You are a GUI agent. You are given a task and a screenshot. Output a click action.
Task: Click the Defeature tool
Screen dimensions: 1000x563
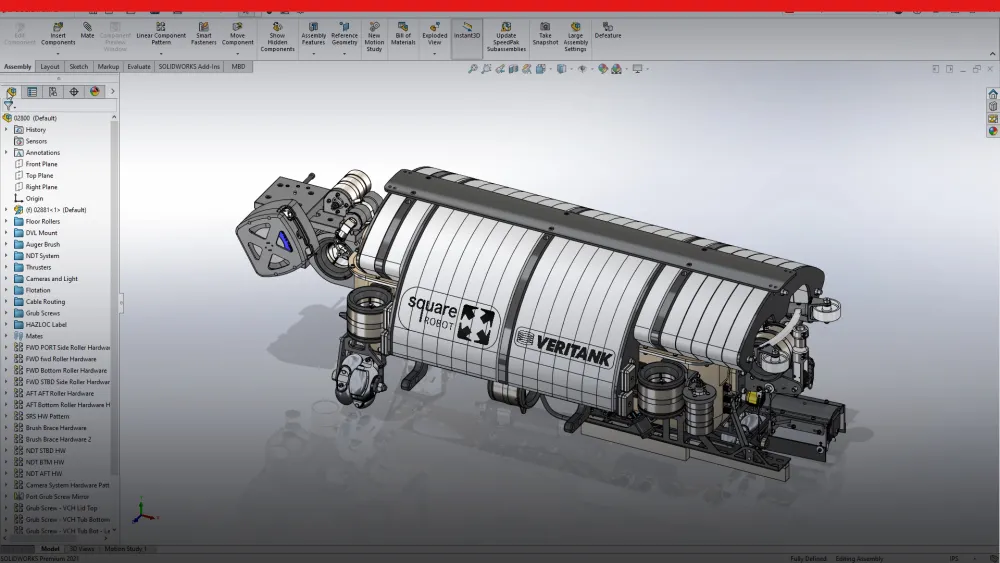(x=608, y=31)
